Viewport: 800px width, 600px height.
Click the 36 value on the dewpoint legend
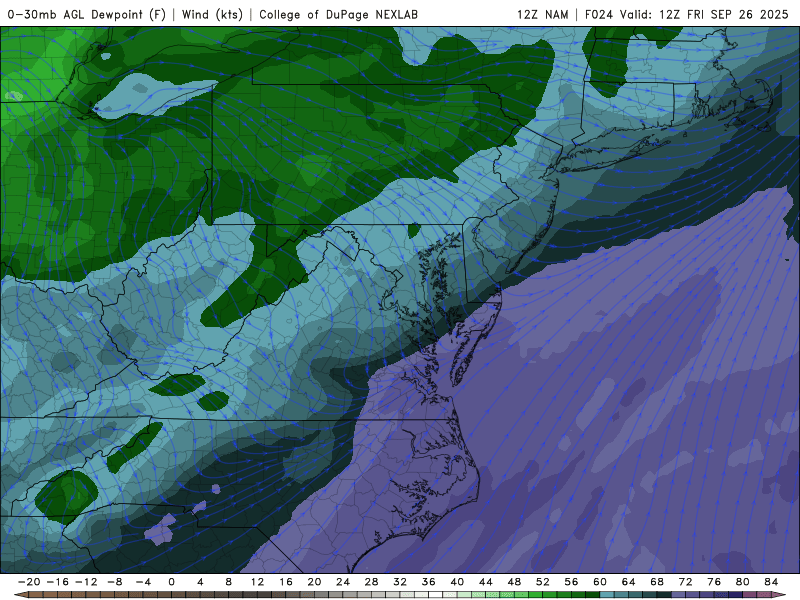[429, 582]
